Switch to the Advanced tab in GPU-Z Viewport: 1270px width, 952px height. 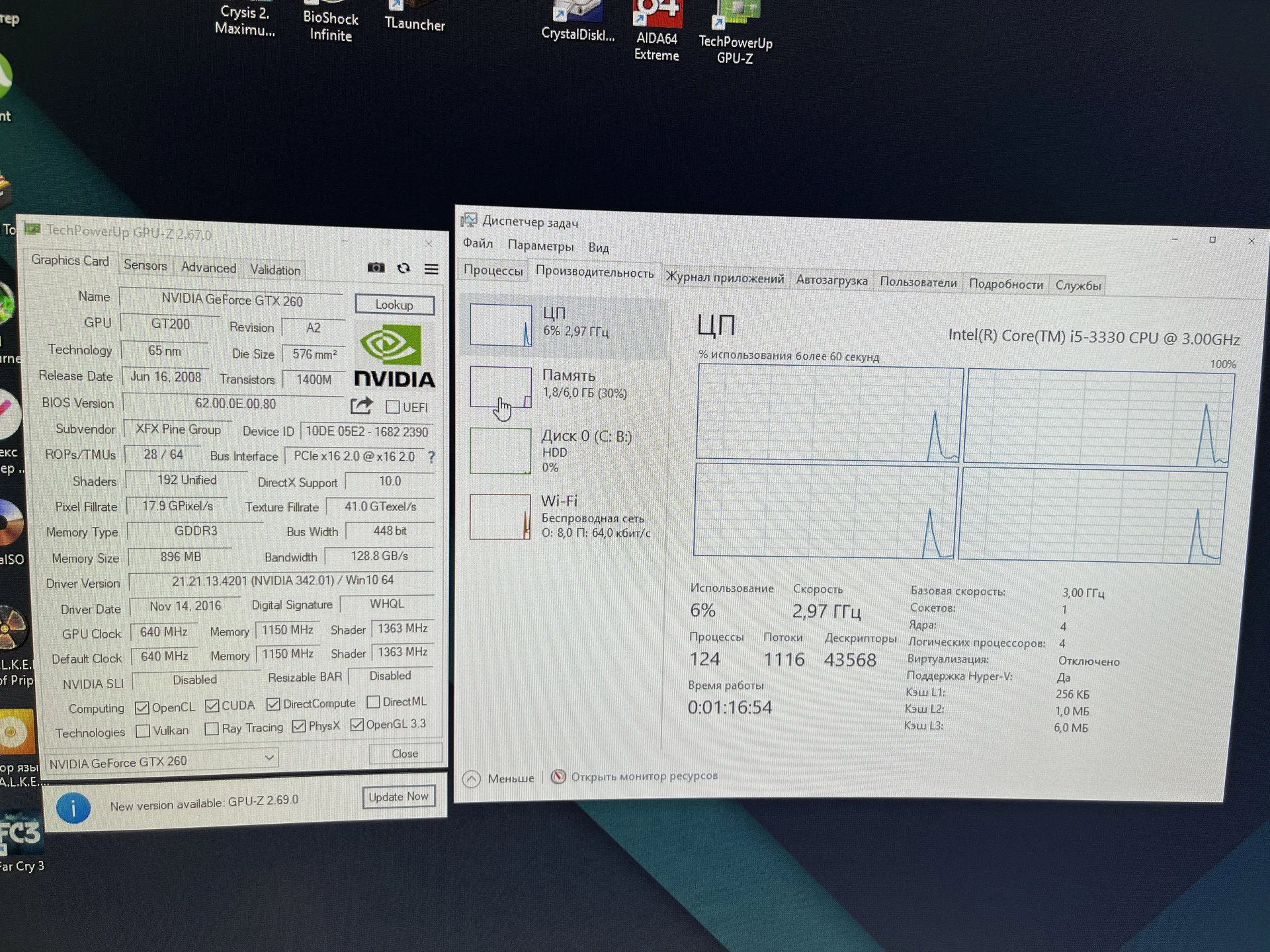click(208, 268)
